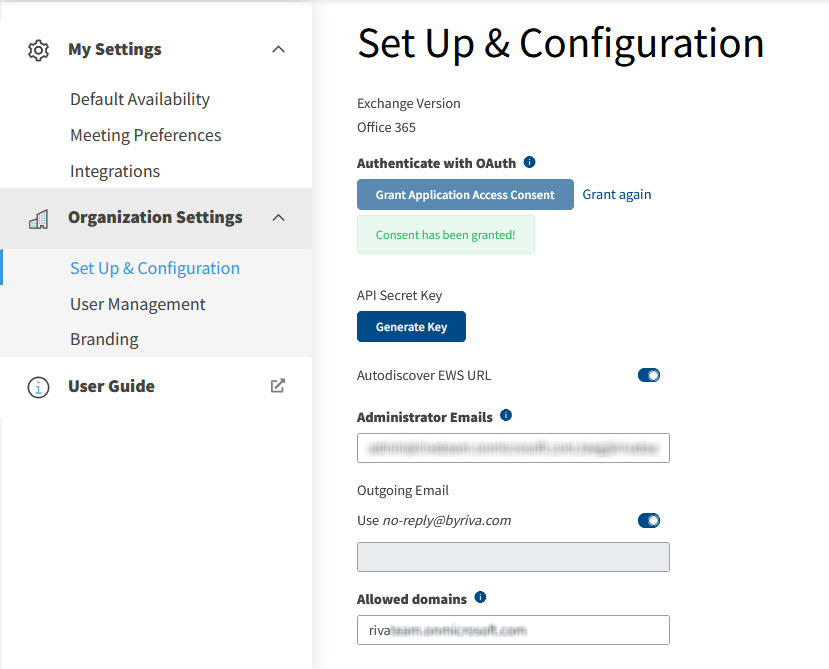
Task: Toggle the Autodiscover EWS URL switch
Action: click(649, 375)
